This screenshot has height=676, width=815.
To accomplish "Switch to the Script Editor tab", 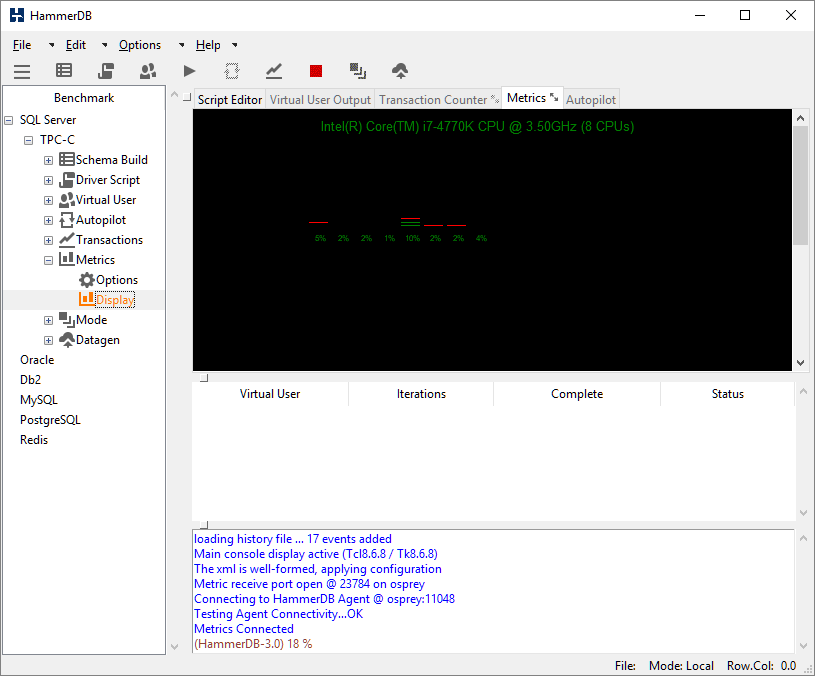I will [230, 100].
